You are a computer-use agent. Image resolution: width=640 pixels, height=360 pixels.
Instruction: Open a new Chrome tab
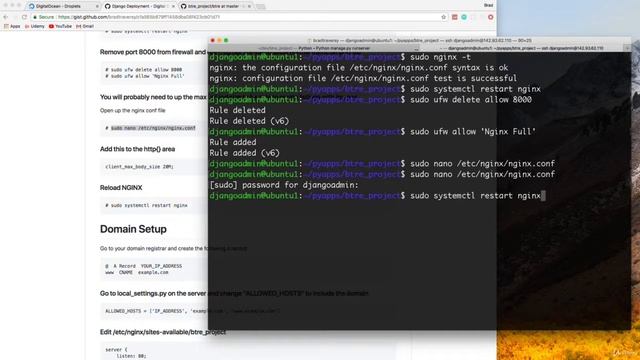[260, 7]
